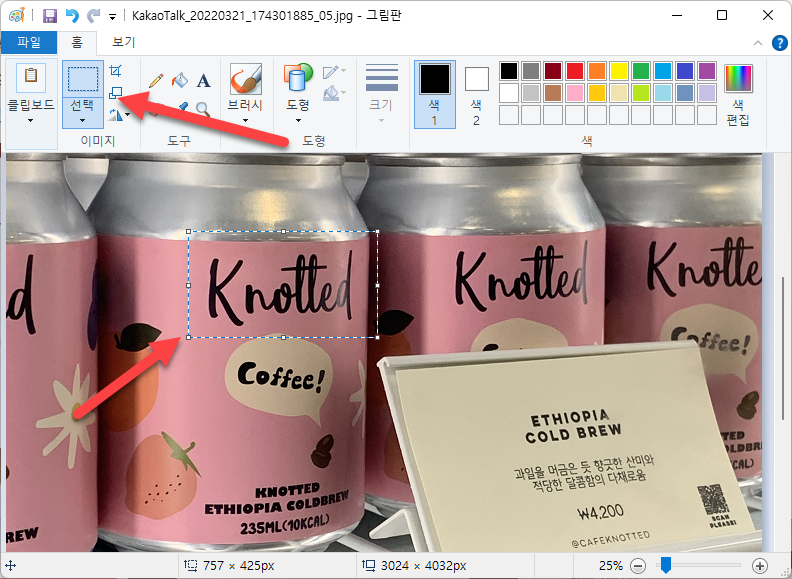
Task: Pick the green palette swatch
Action: (640, 71)
